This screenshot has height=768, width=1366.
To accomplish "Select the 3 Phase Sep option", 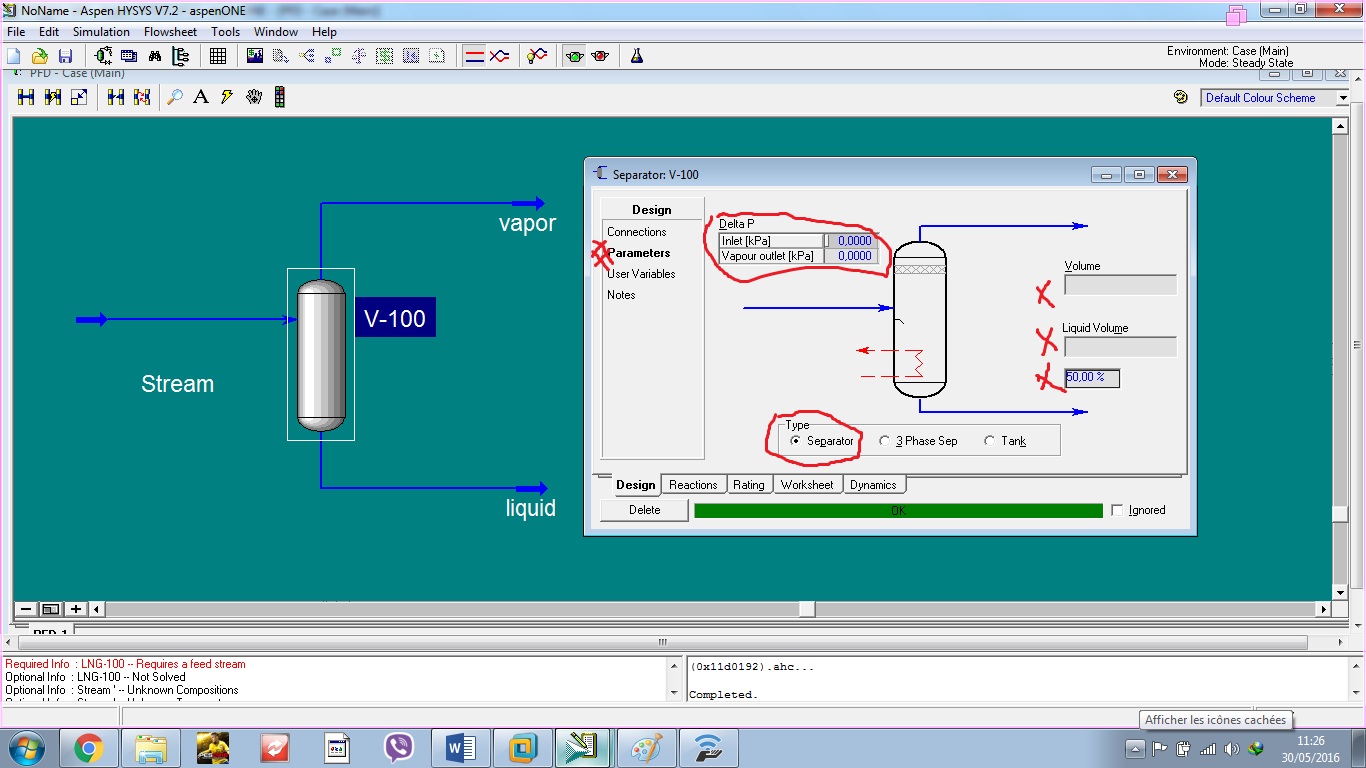I will (x=884, y=440).
